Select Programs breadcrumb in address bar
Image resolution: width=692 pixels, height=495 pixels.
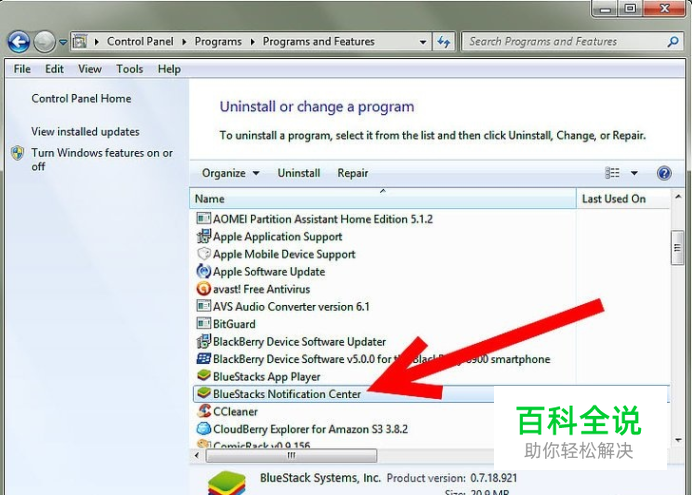[218, 41]
